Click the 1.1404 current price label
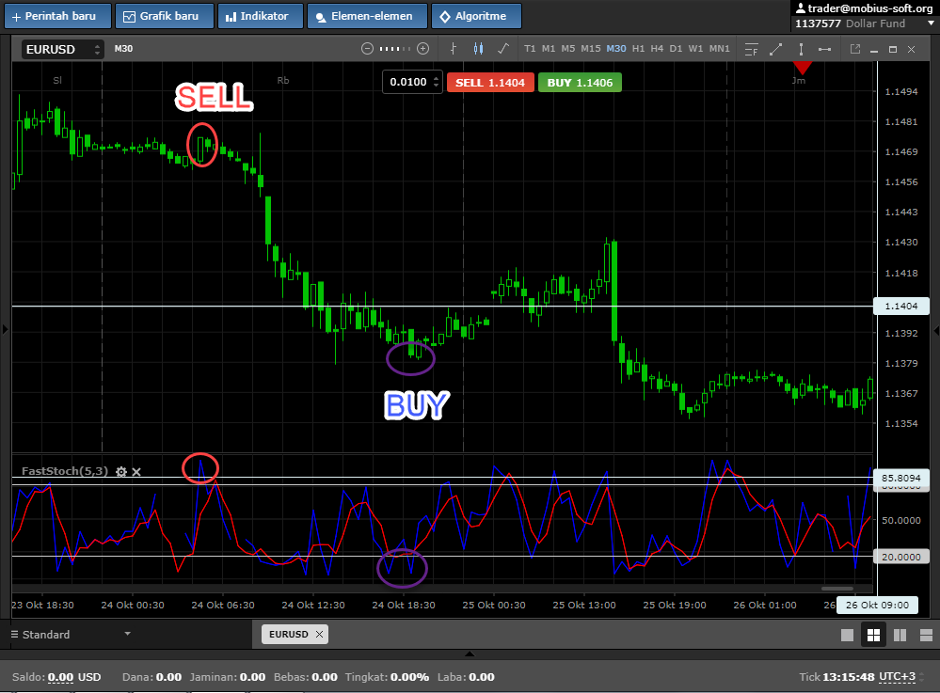 [x=901, y=306]
